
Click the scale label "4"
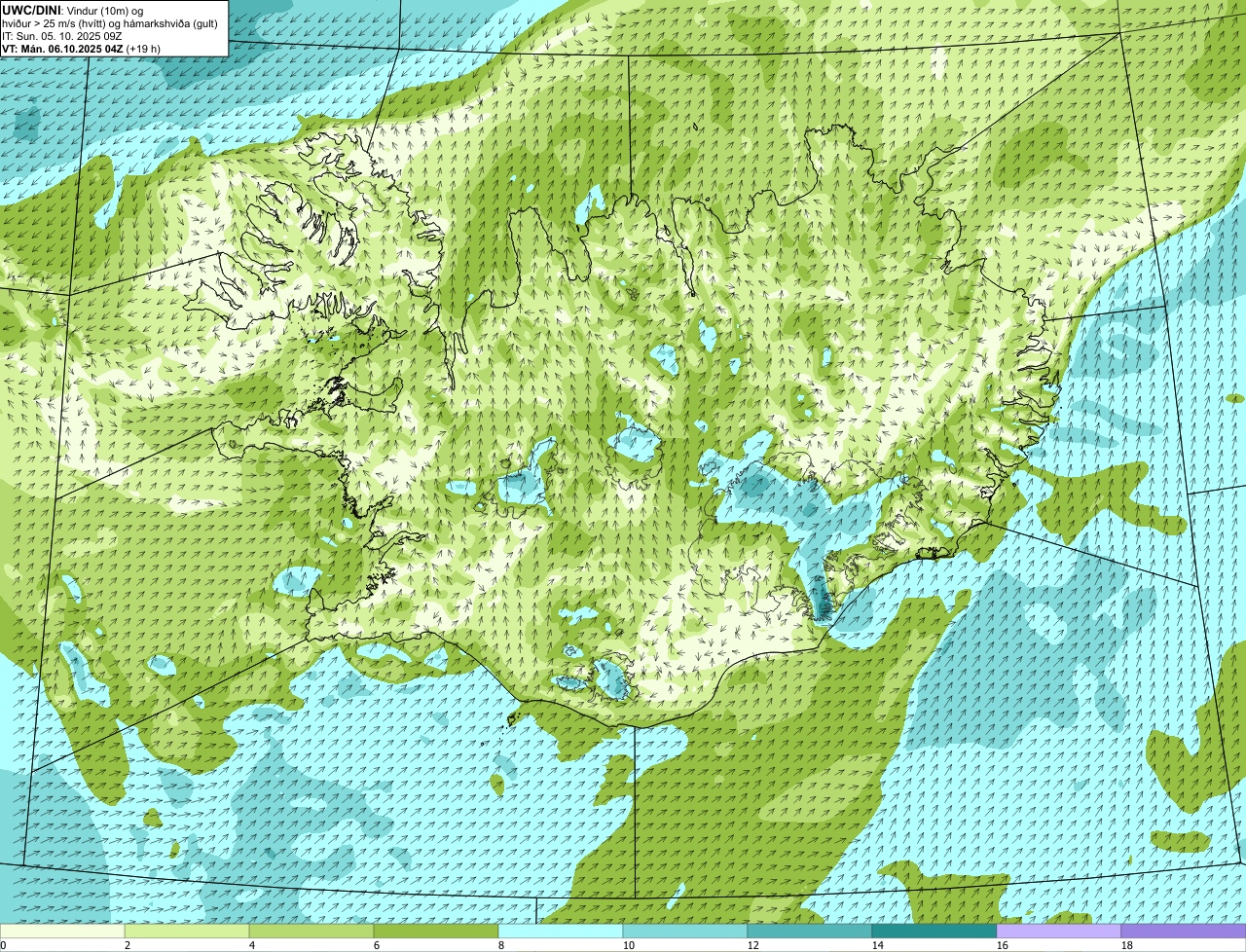(x=252, y=945)
